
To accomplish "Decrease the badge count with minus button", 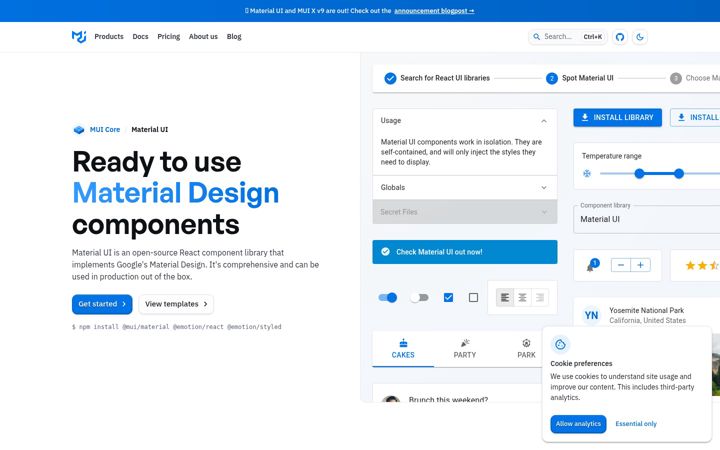I will pyautogui.click(x=621, y=265).
